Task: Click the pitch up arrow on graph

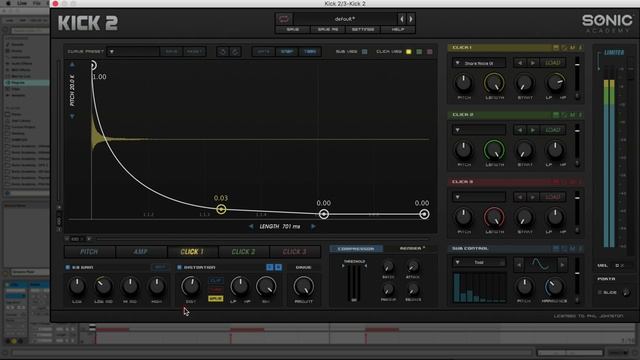Action: 72,64
